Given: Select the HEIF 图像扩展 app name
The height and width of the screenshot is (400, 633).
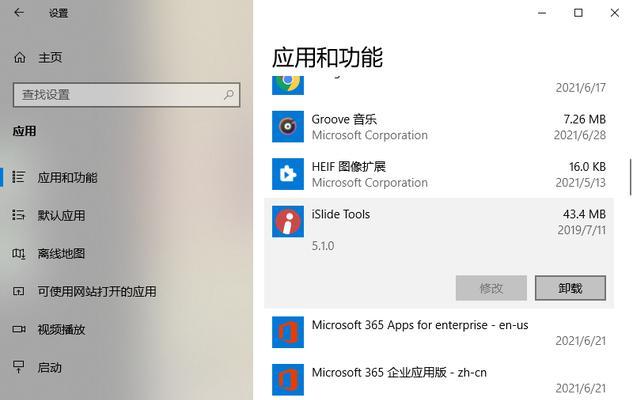Looking at the screenshot, I should [x=348, y=166].
